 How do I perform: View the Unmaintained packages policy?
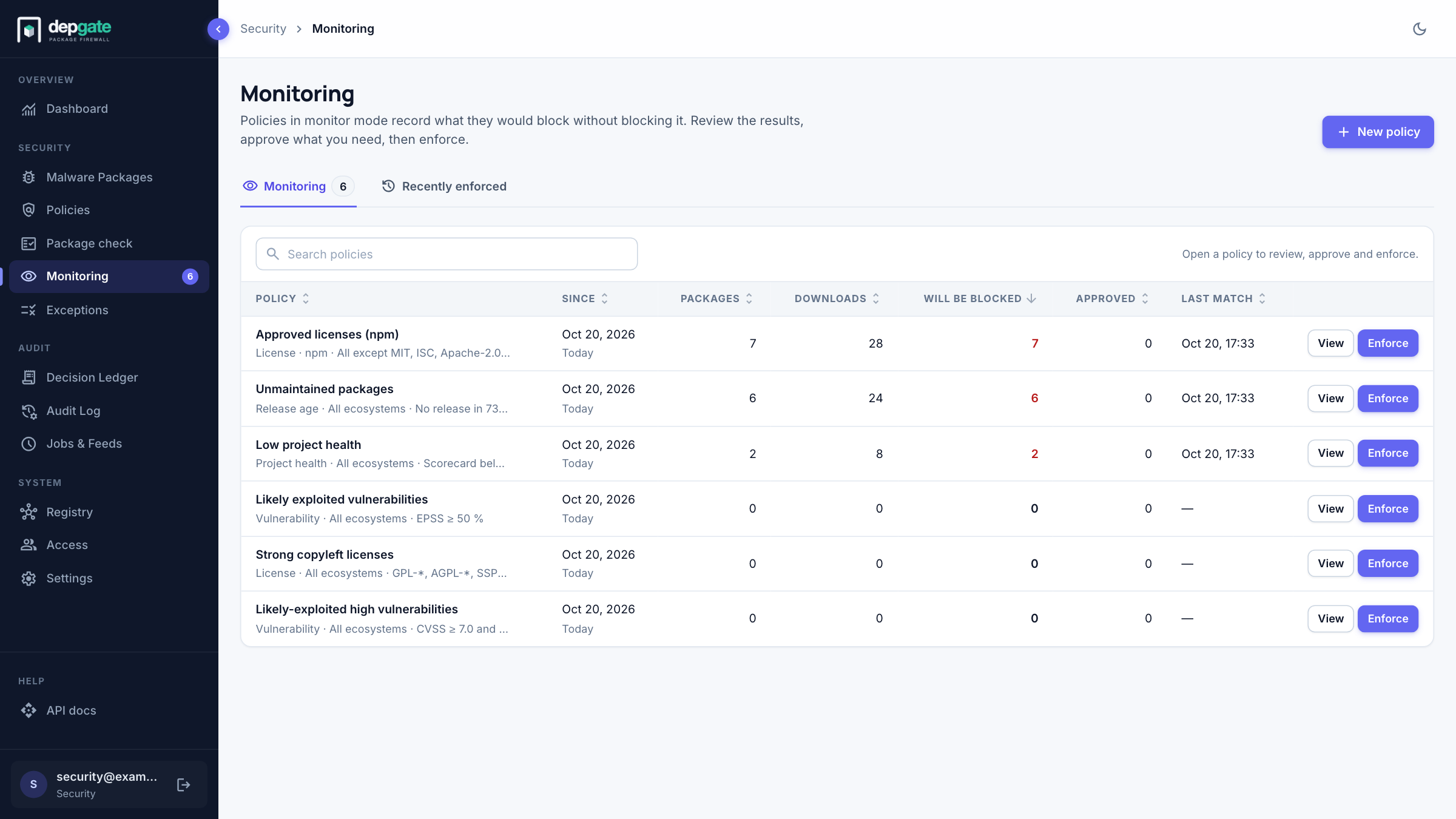click(x=1330, y=399)
